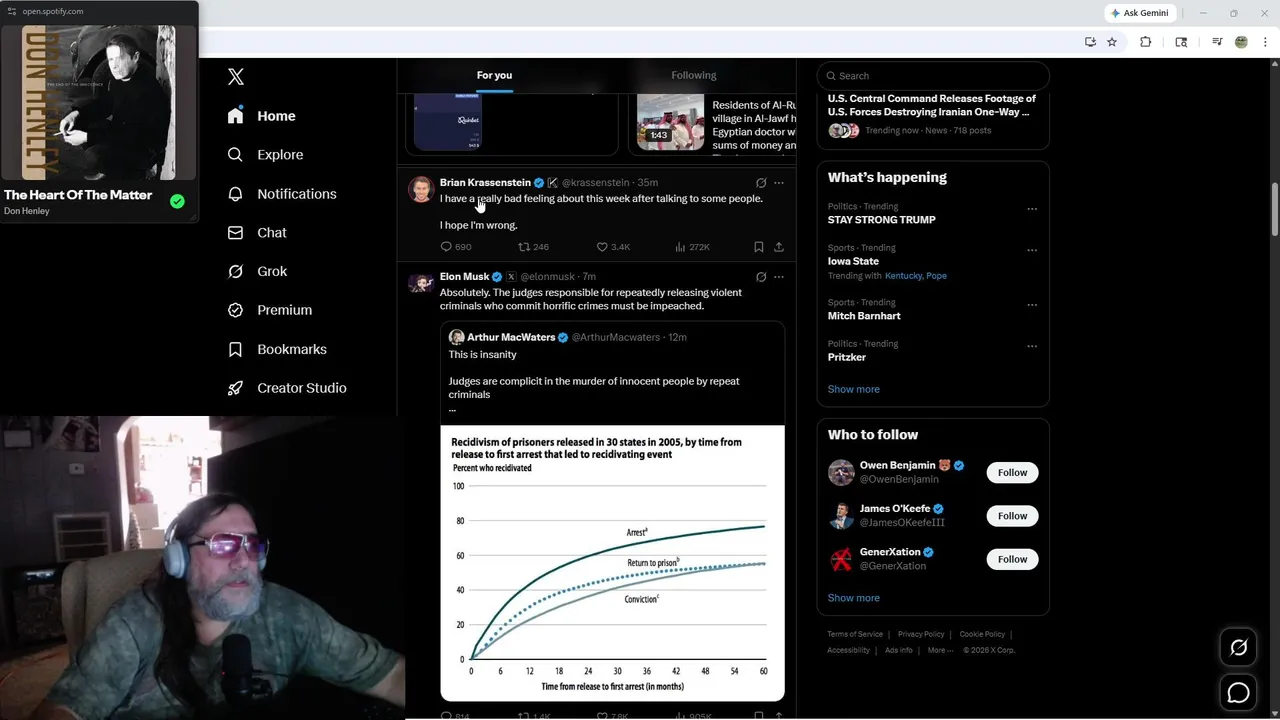Open Chrome profile avatar
The width and height of the screenshot is (1280, 720).
click(1241, 42)
